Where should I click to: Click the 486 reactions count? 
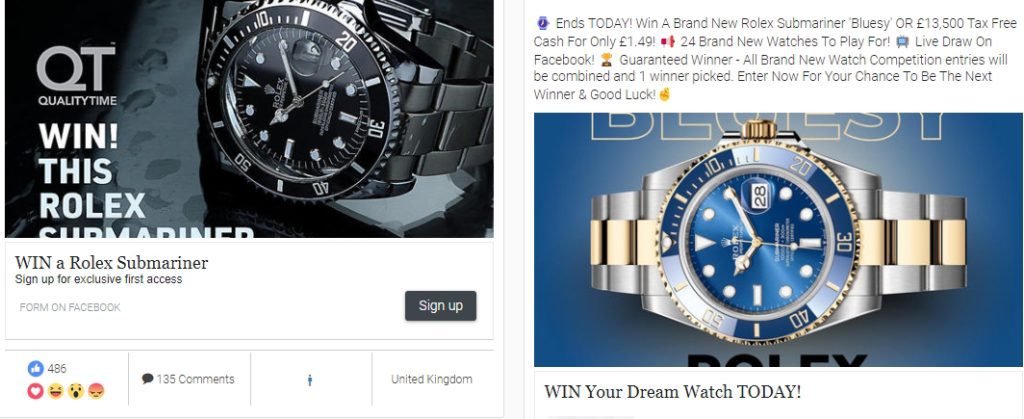click(x=57, y=369)
